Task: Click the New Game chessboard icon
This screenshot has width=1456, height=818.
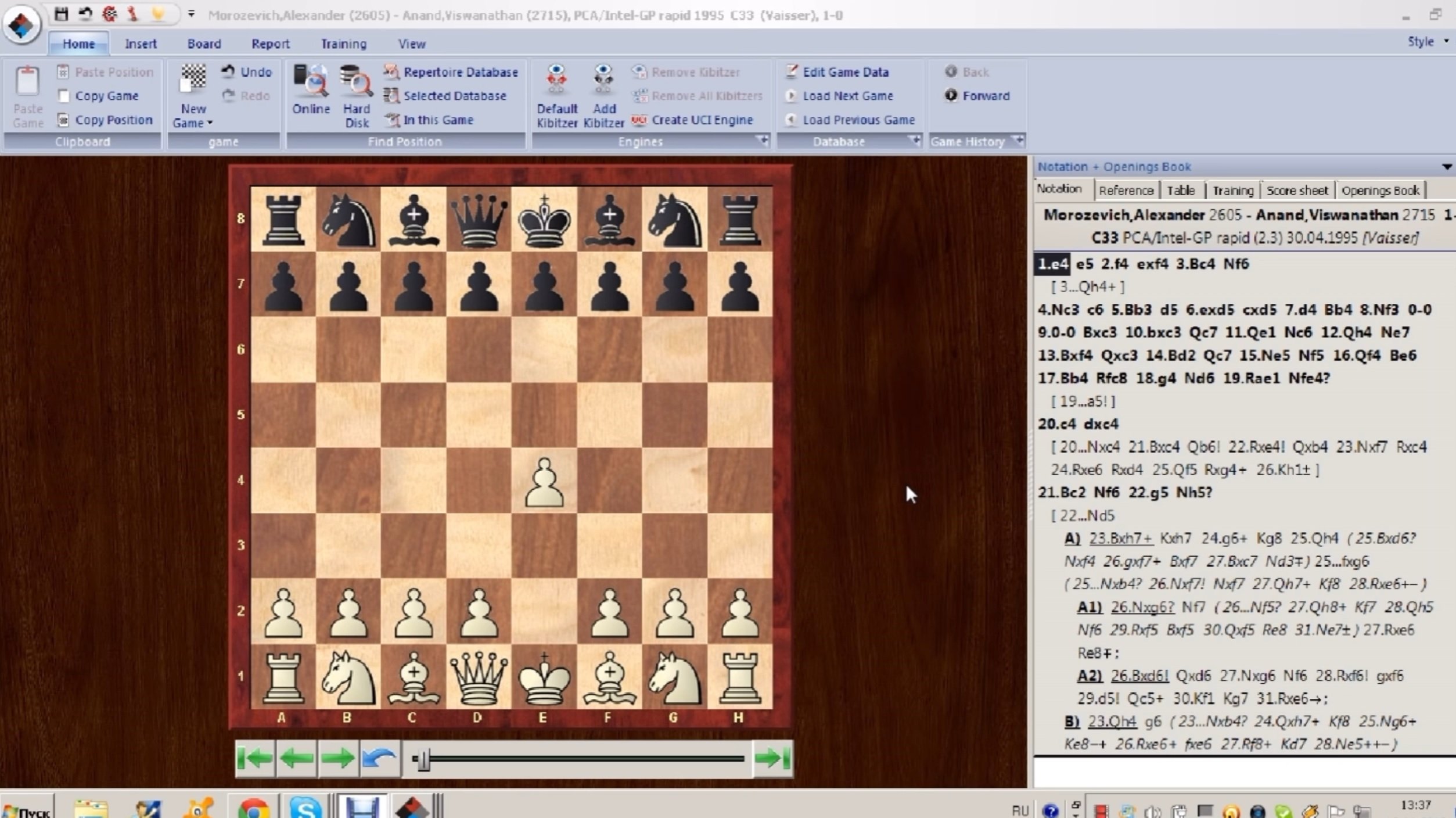Action: 193,80
